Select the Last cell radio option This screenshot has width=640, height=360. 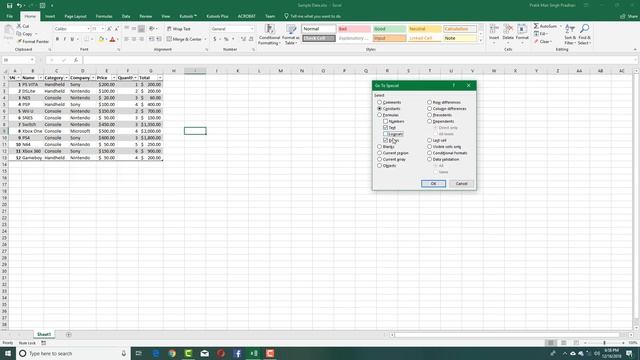click(429, 140)
